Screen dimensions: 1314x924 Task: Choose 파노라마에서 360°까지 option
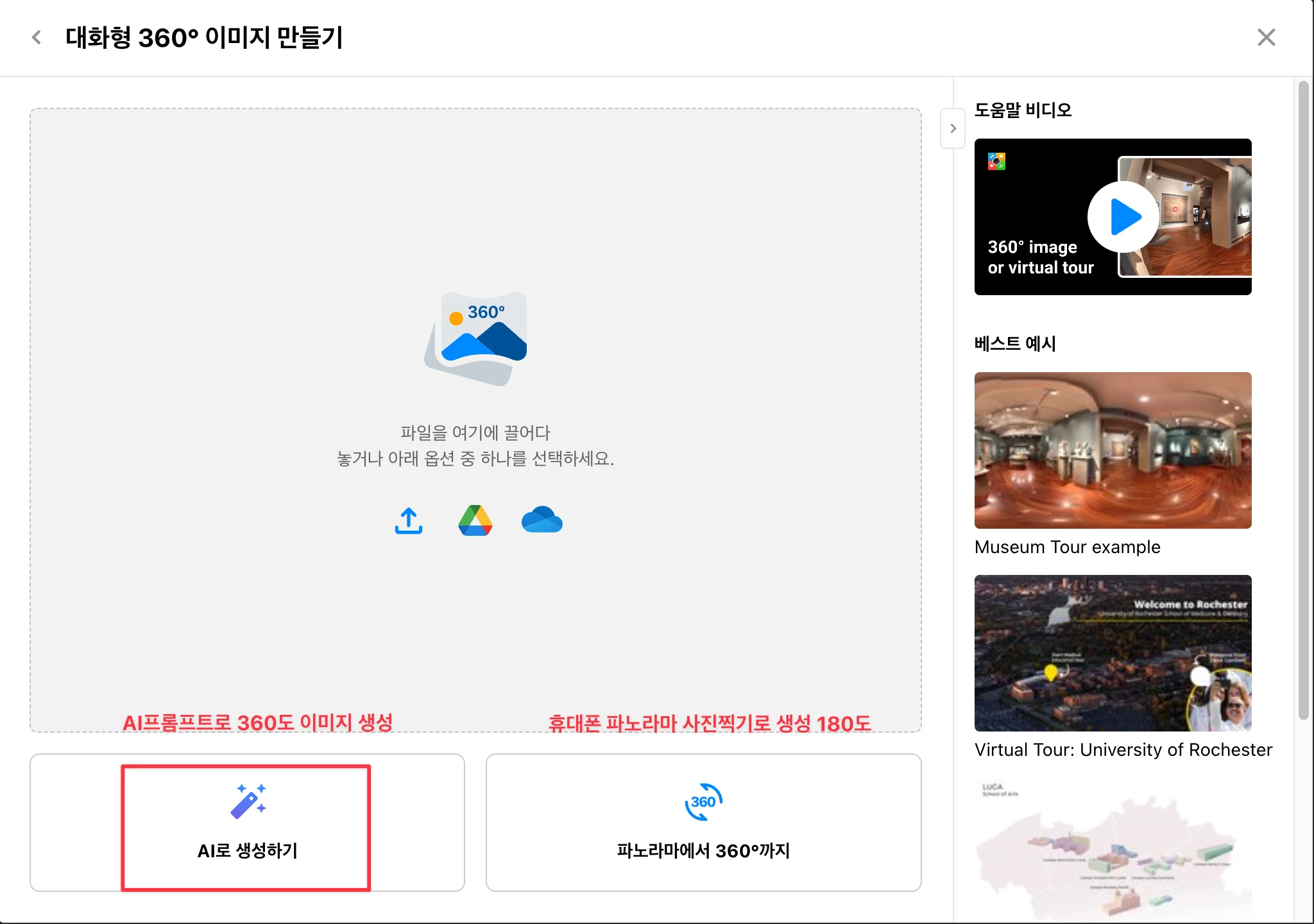(703, 822)
